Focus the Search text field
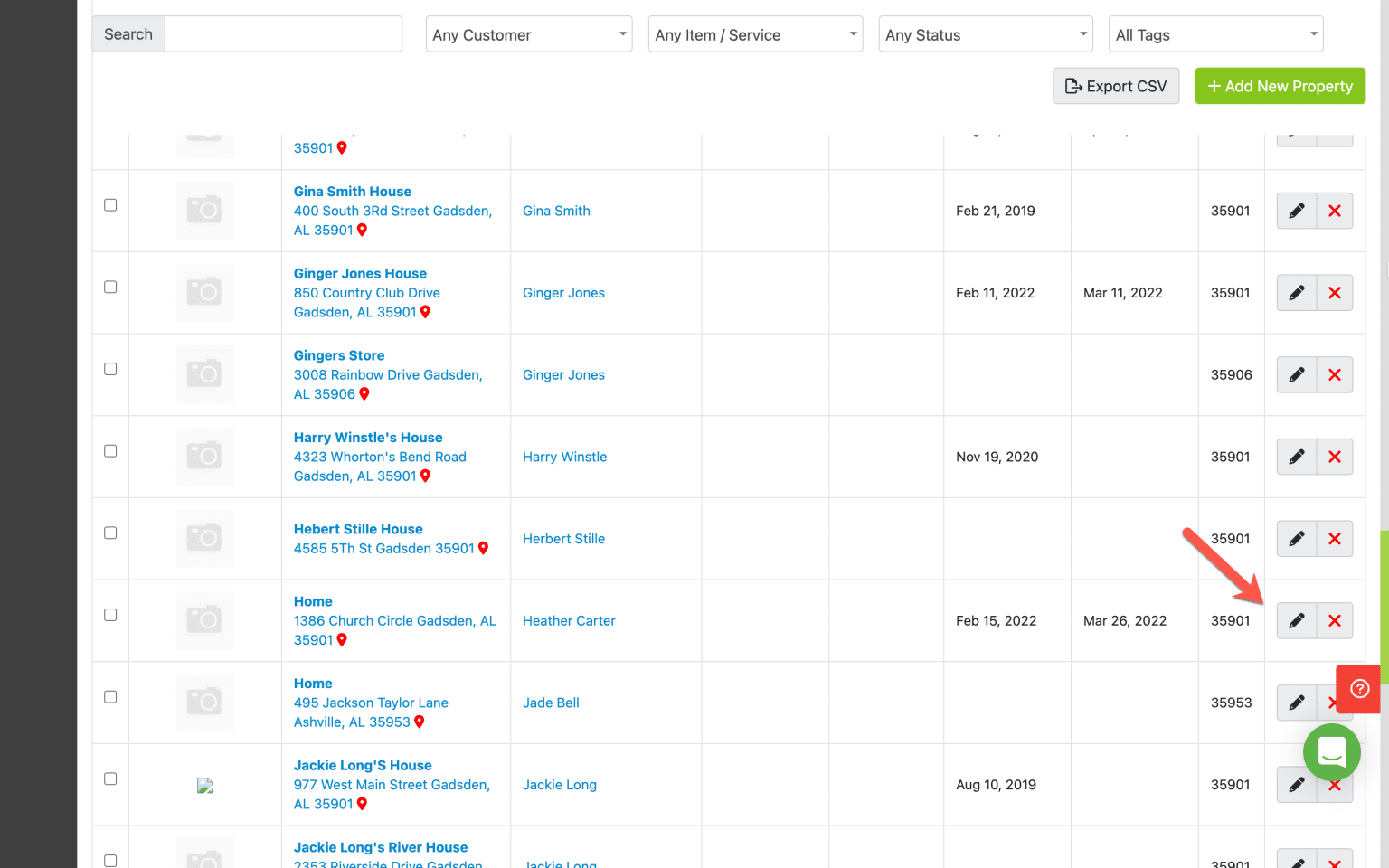Screen dimensions: 1389x868 pyautogui.click(x=283, y=34)
